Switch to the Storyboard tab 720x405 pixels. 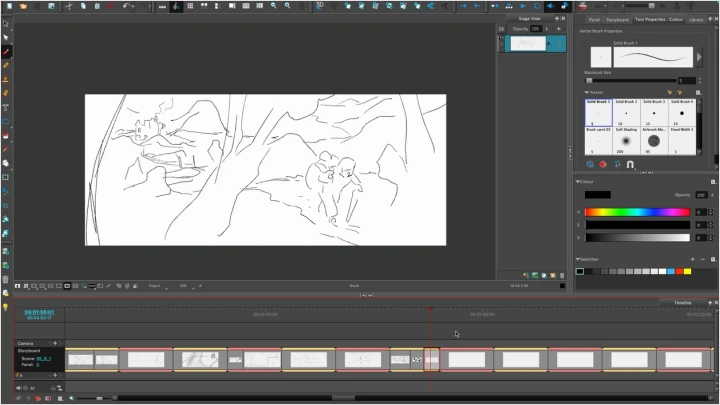coord(616,18)
